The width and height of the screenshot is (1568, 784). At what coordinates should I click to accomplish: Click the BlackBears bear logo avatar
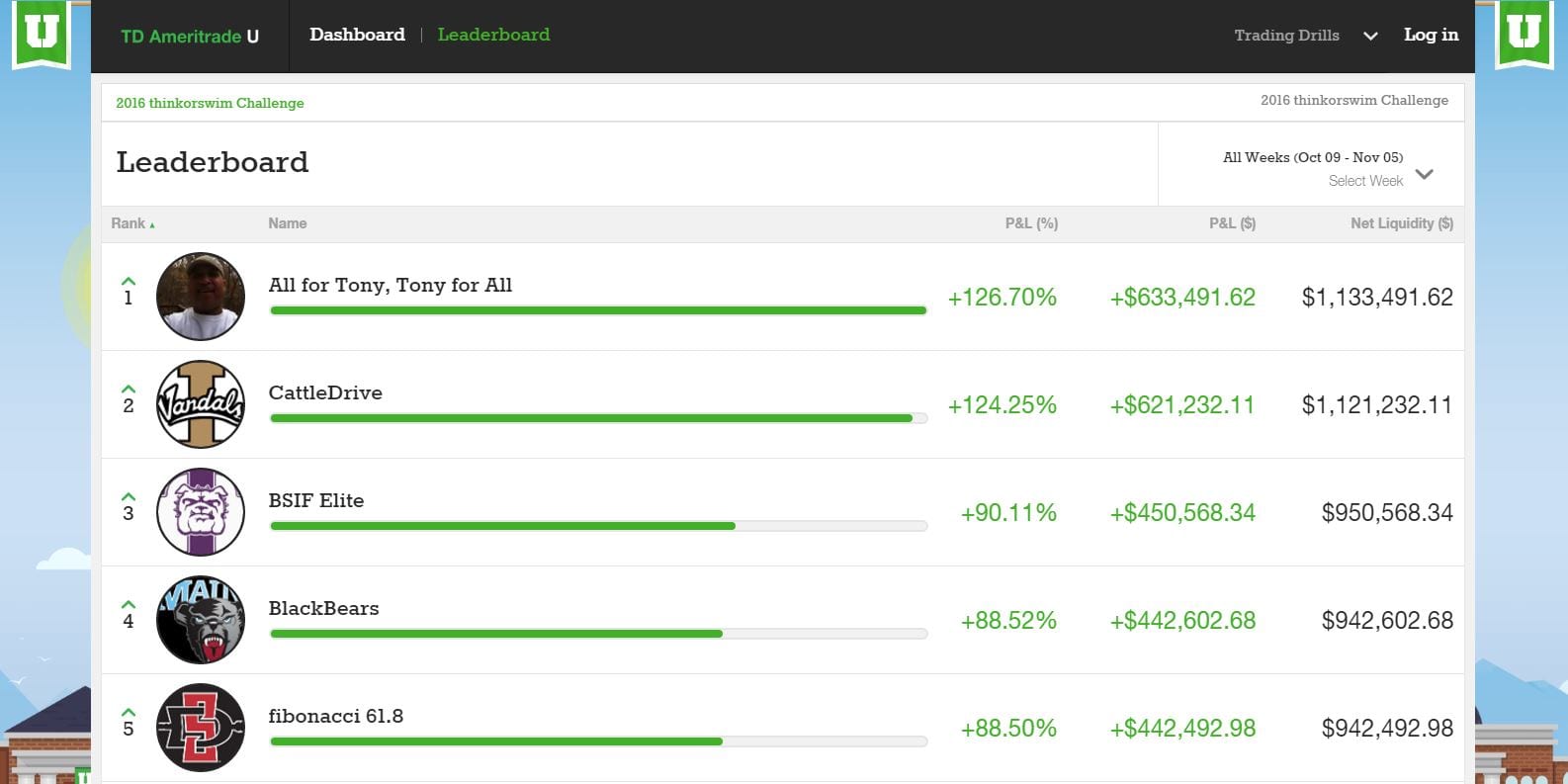pyautogui.click(x=201, y=620)
